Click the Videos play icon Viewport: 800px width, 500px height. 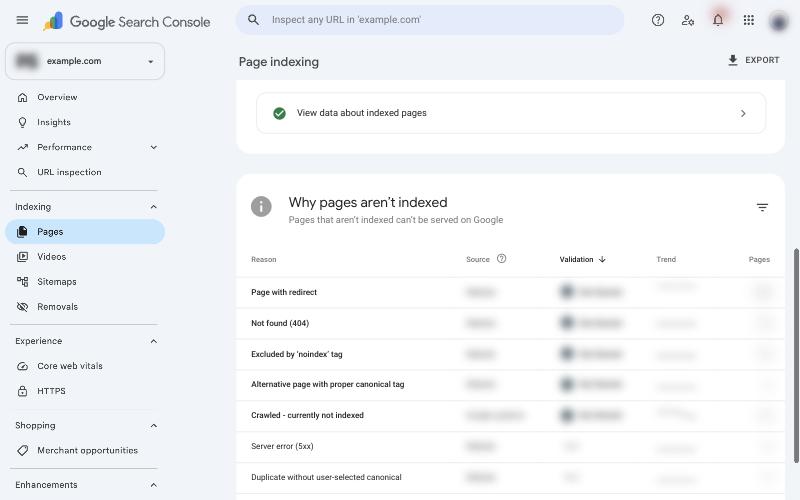22,257
